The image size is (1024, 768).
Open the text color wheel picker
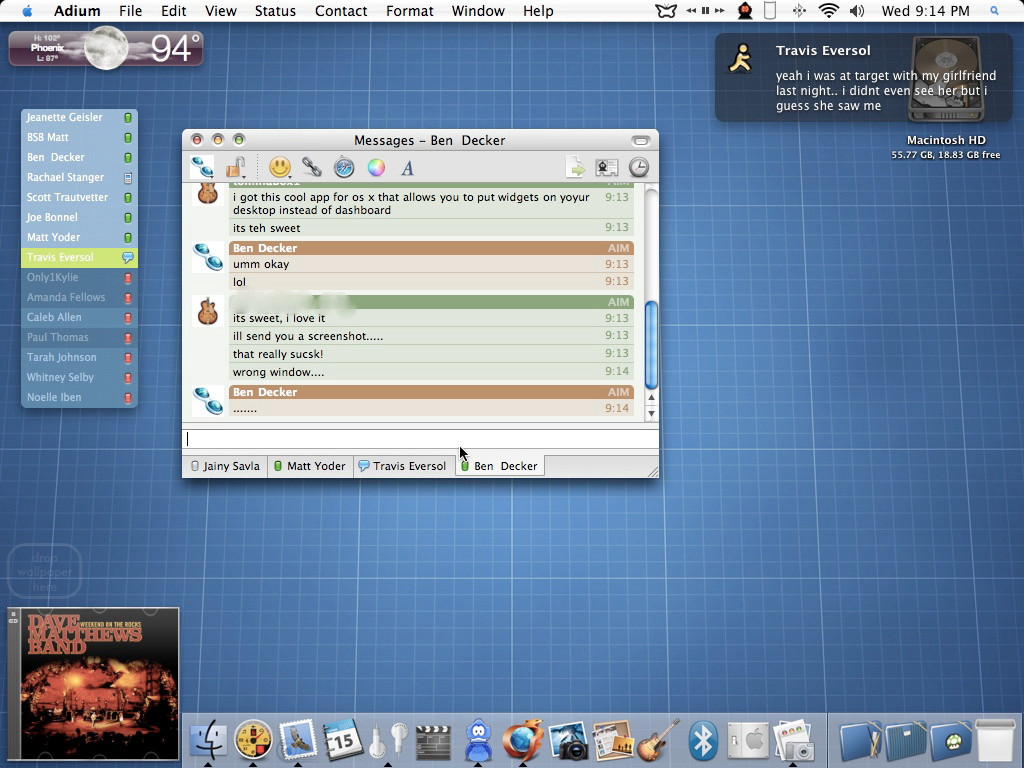(x=376, y=168)
